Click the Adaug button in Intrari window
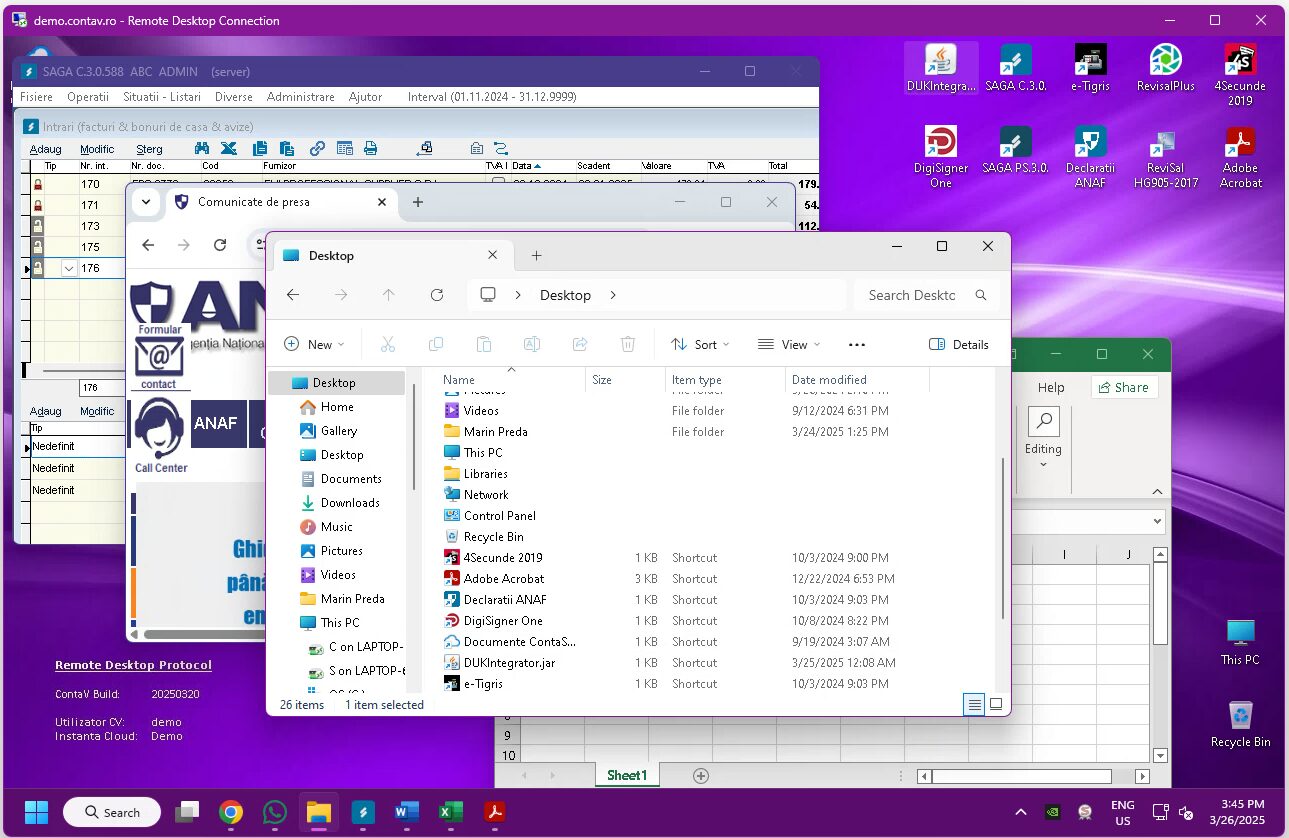The image size is (1289, 838). tap(45, 149)
